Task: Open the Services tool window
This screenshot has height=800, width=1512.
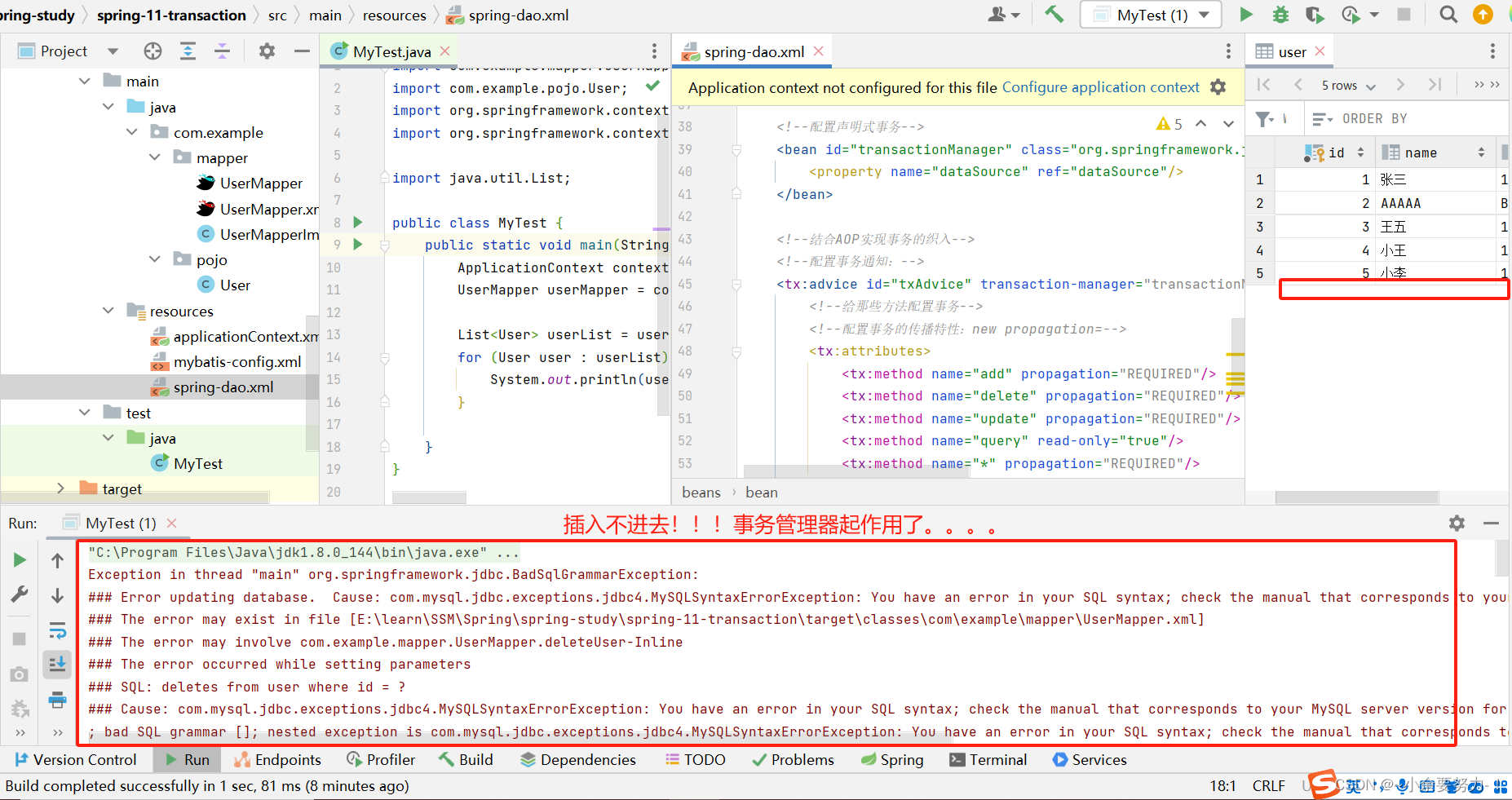Action: point(1090,759)
